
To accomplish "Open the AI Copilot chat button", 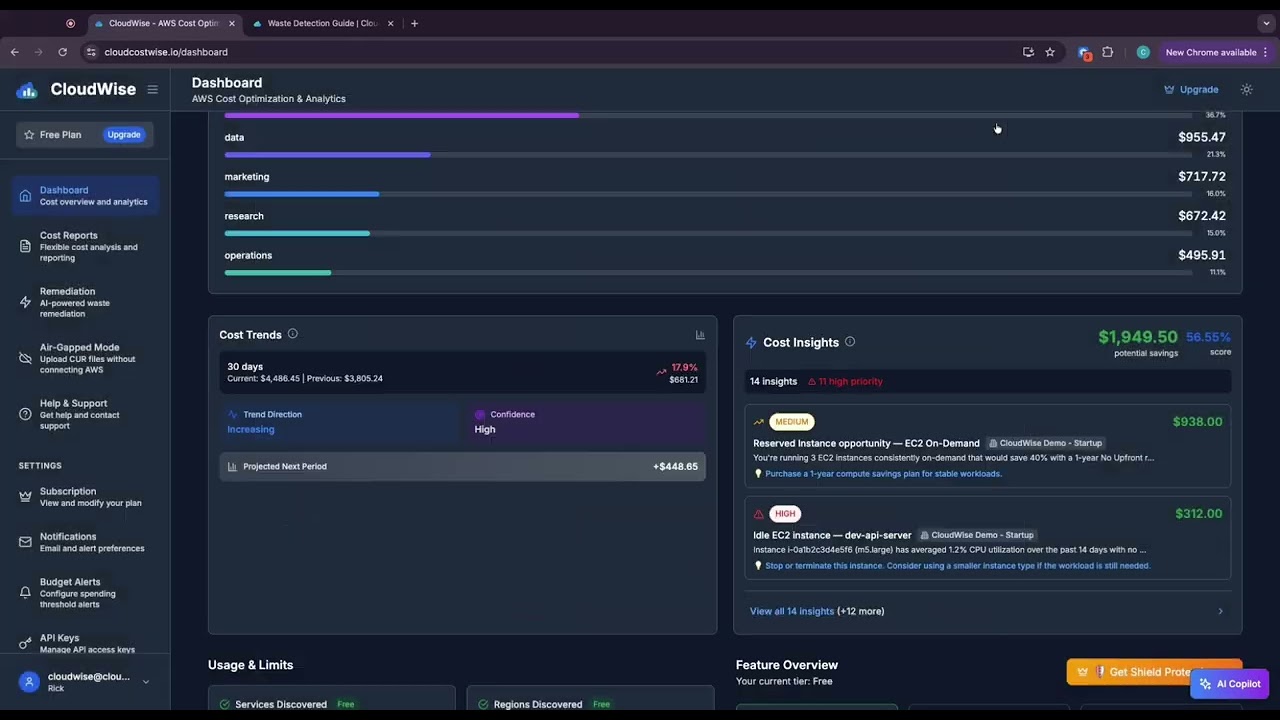I will click(x=1230, y=684).
